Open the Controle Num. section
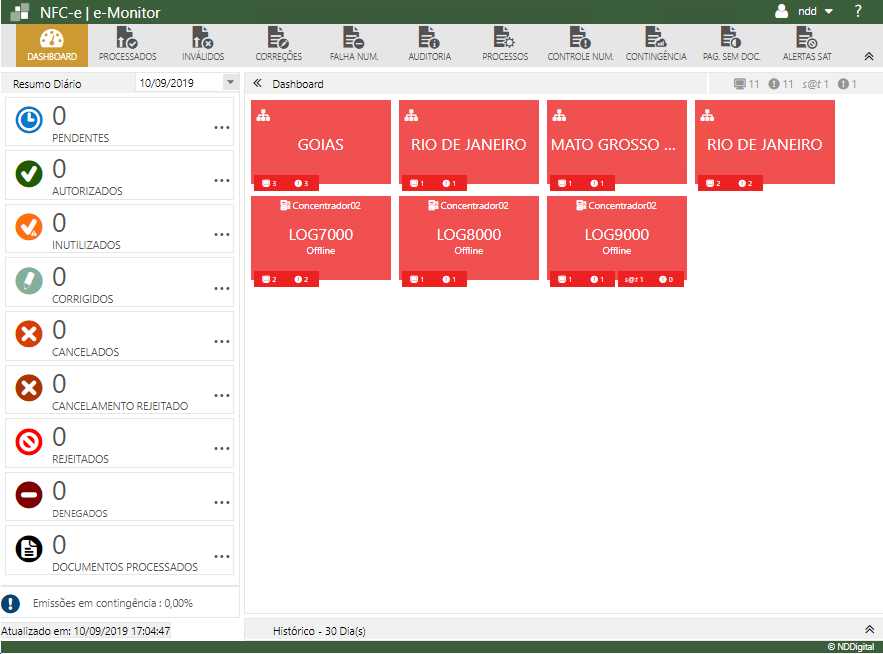 click(580, 45)
